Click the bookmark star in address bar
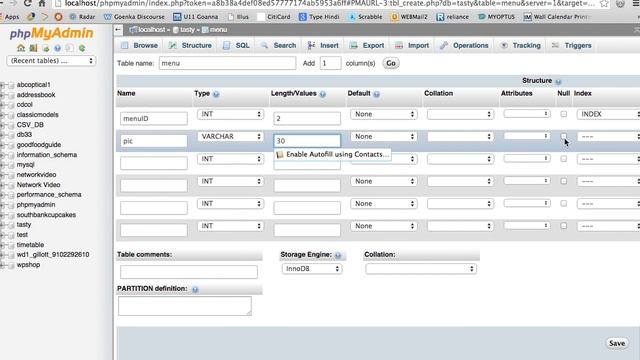This screenshot has height=360, width=640. point(604,4)
